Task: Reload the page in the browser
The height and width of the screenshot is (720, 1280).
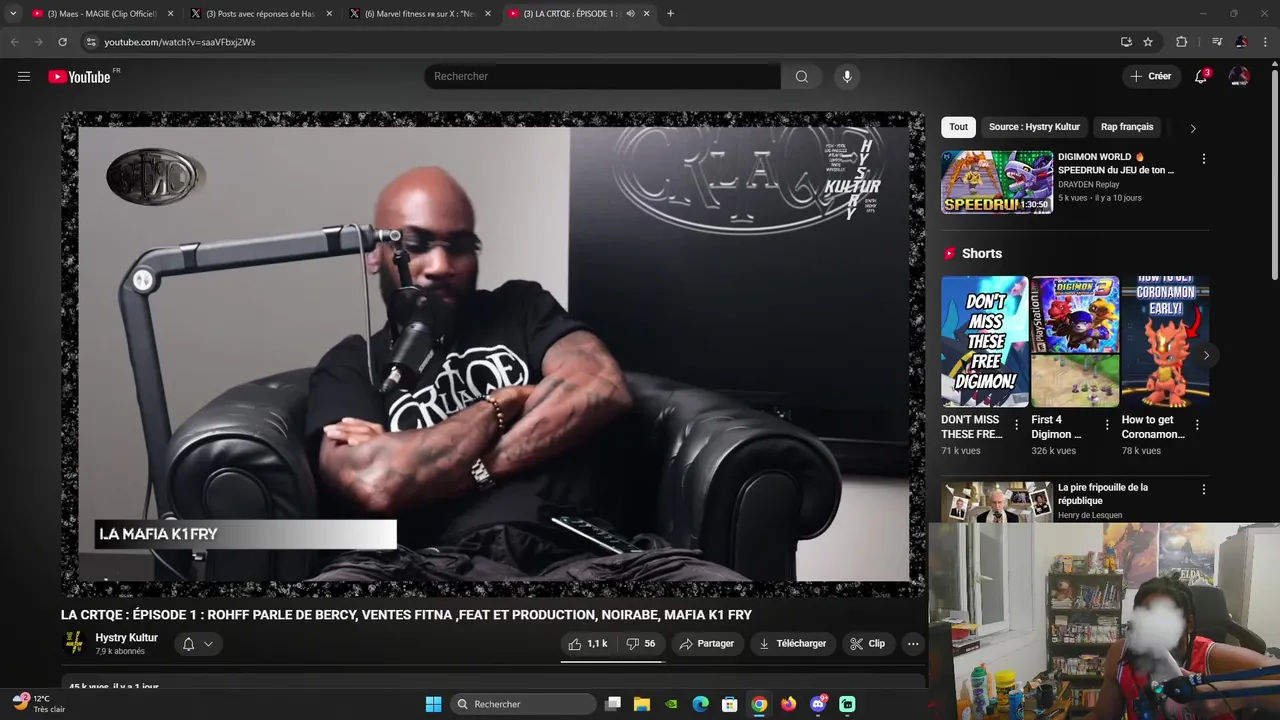Action: [x=62, y=42]
